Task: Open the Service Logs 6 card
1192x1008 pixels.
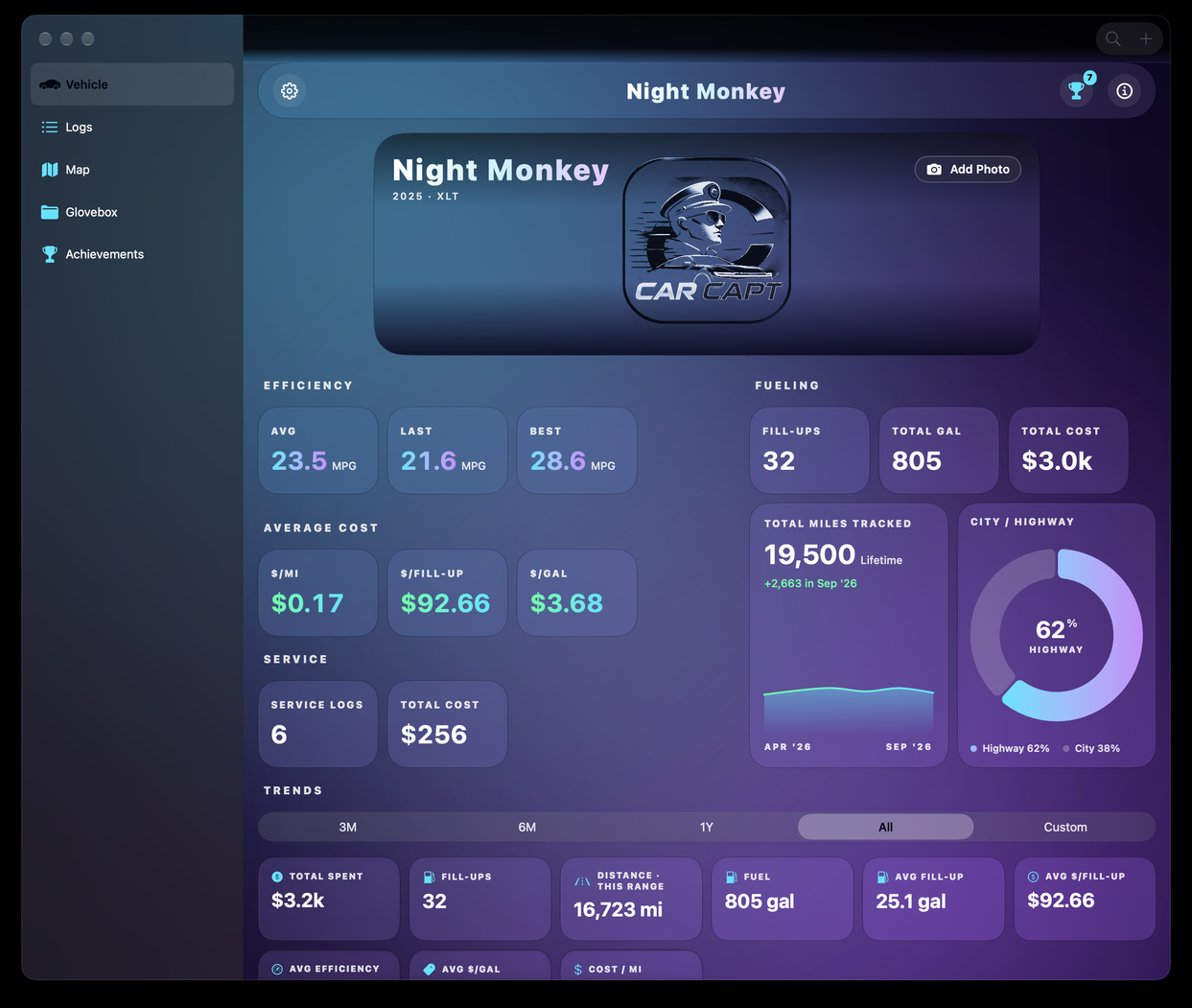Action: click(318, 724)
